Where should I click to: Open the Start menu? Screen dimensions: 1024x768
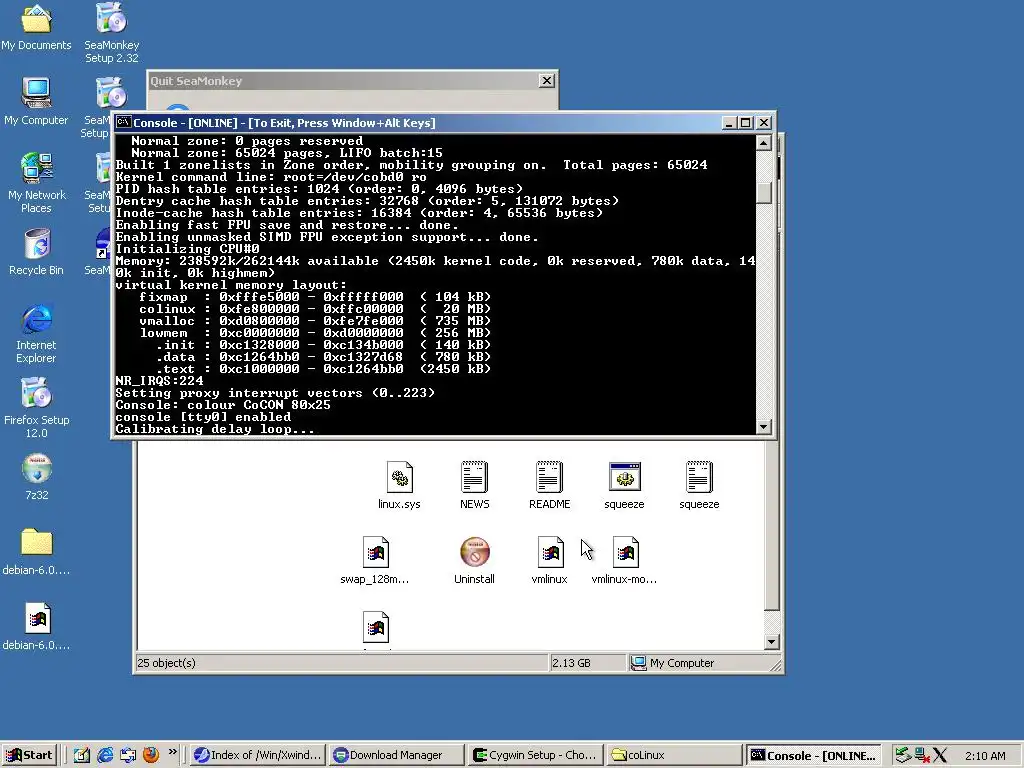coord(29,755)
